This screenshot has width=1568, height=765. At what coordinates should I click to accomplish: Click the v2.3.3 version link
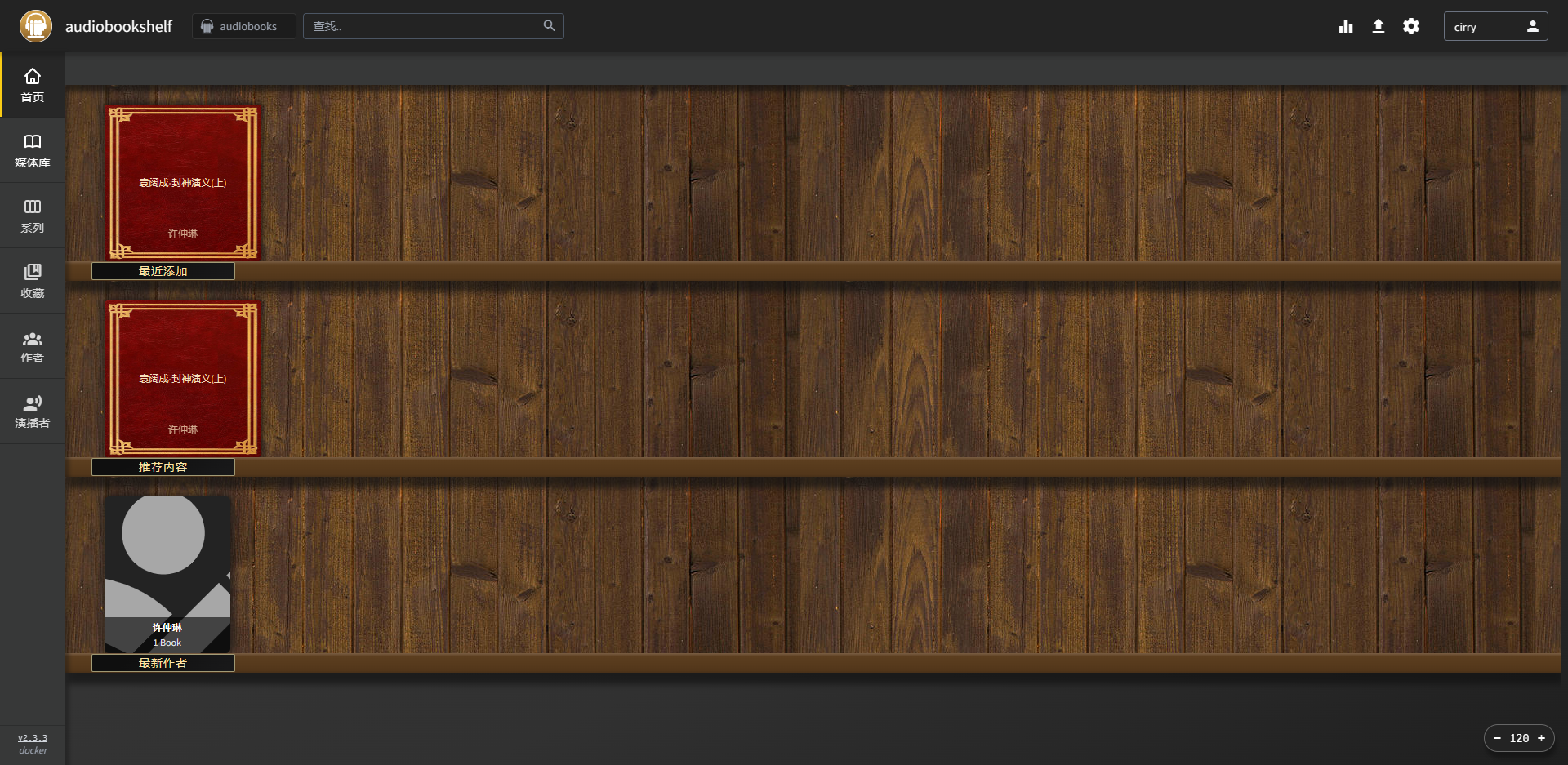[x=33, y=737]
